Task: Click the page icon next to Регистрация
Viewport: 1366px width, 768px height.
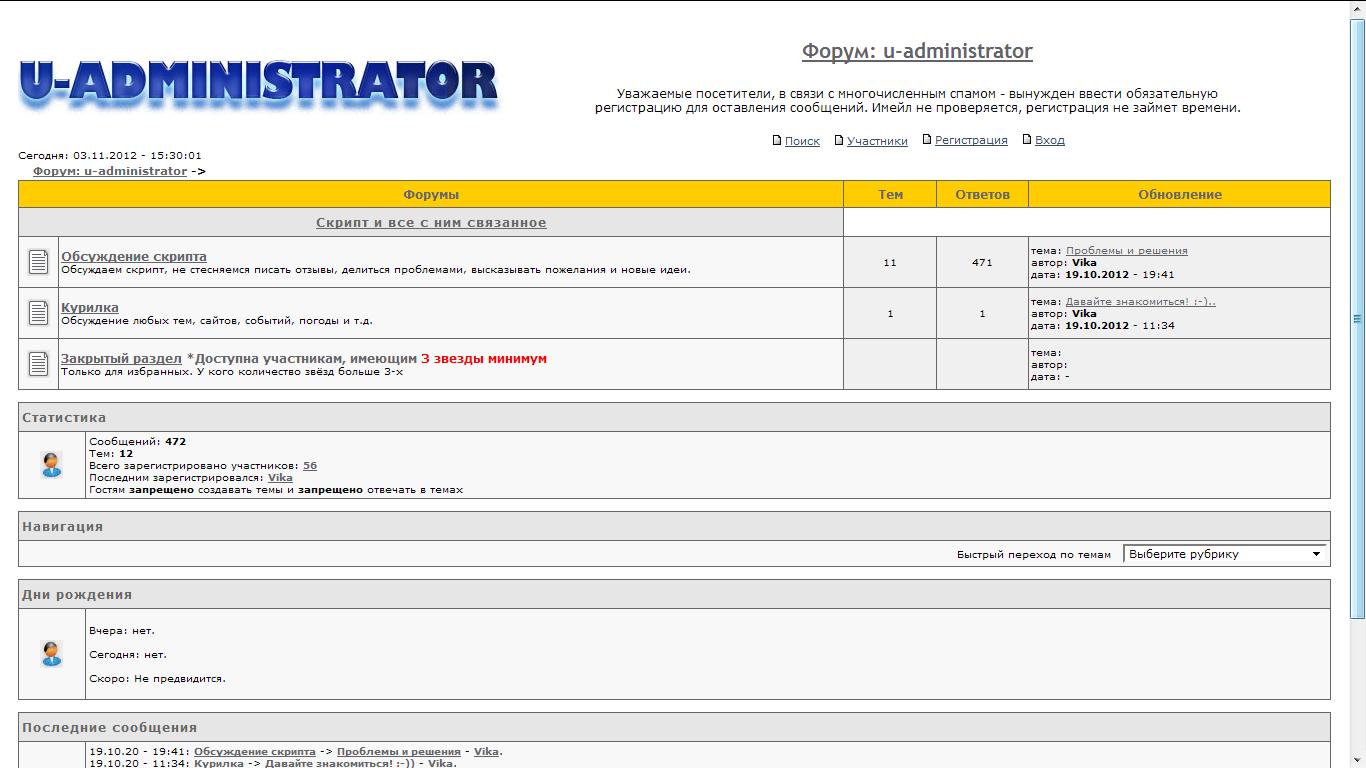Action: pos(927,140)
